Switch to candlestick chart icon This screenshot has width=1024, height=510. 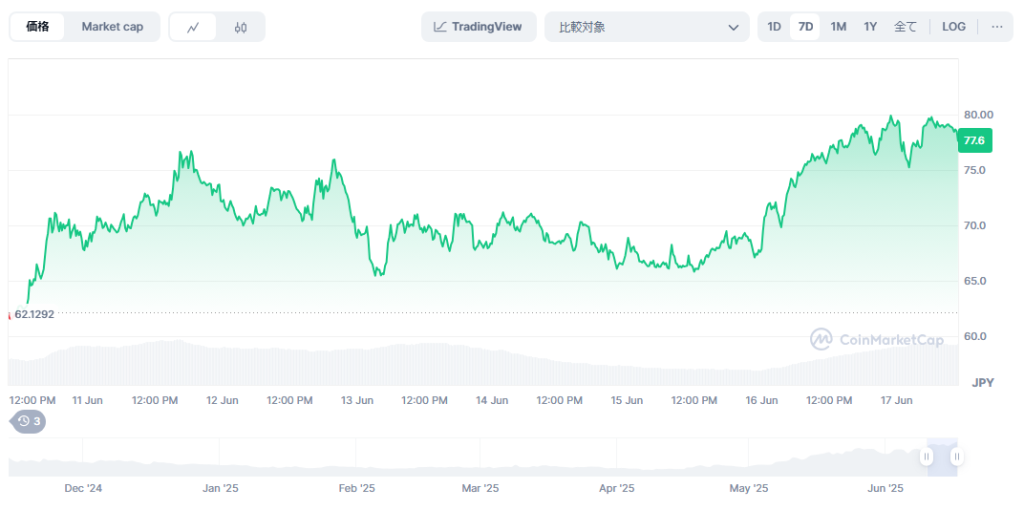[x=241, y=27]
